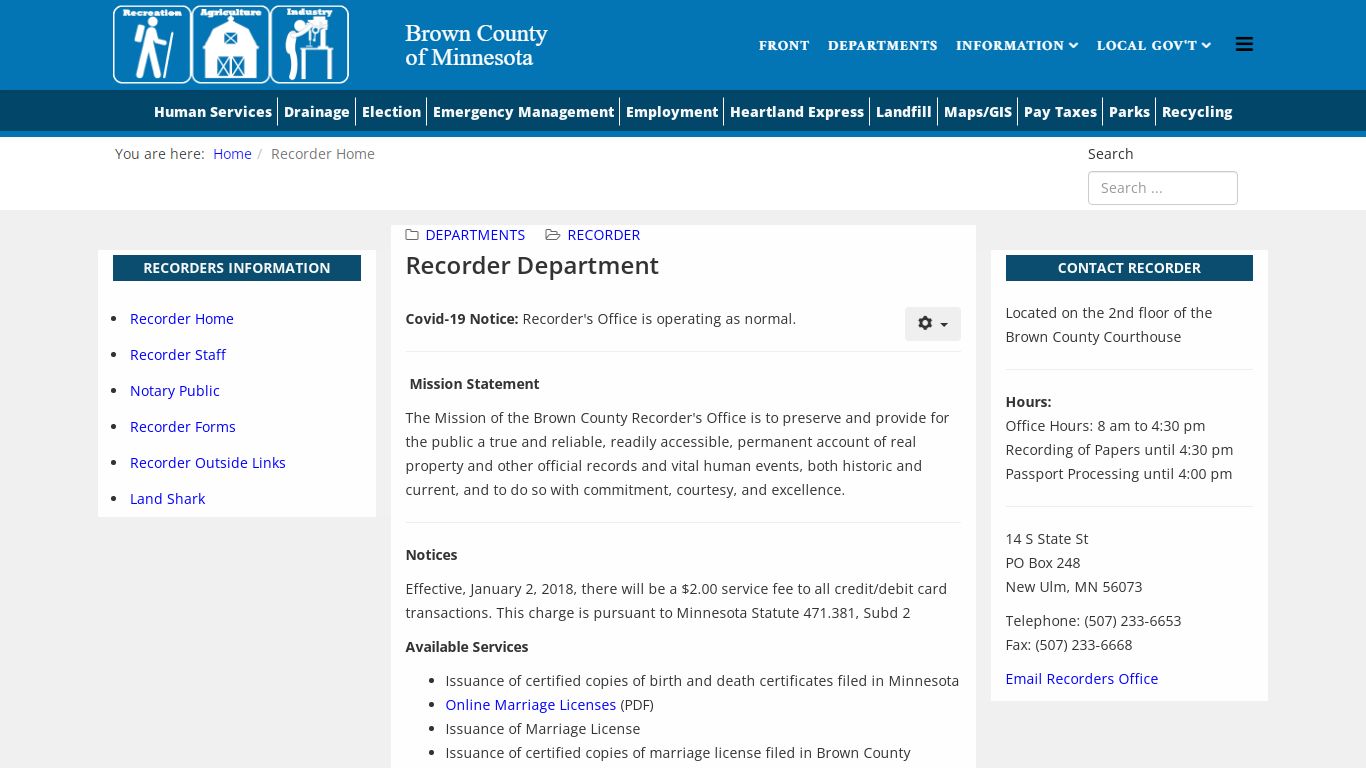Click the Fax (507) 233-6668 text
1366x768 pixels.
(x=1069, y=645)
